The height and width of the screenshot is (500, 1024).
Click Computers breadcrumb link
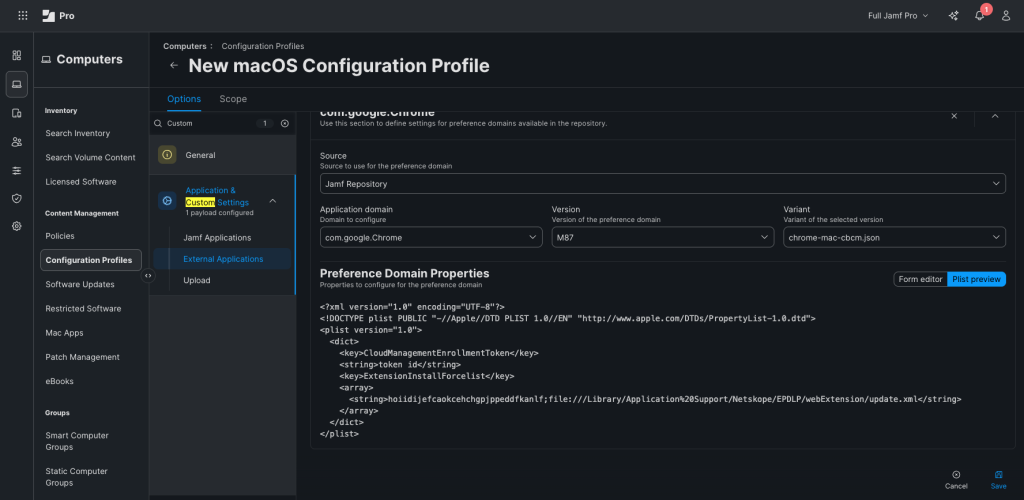click(x=184, y=46)
